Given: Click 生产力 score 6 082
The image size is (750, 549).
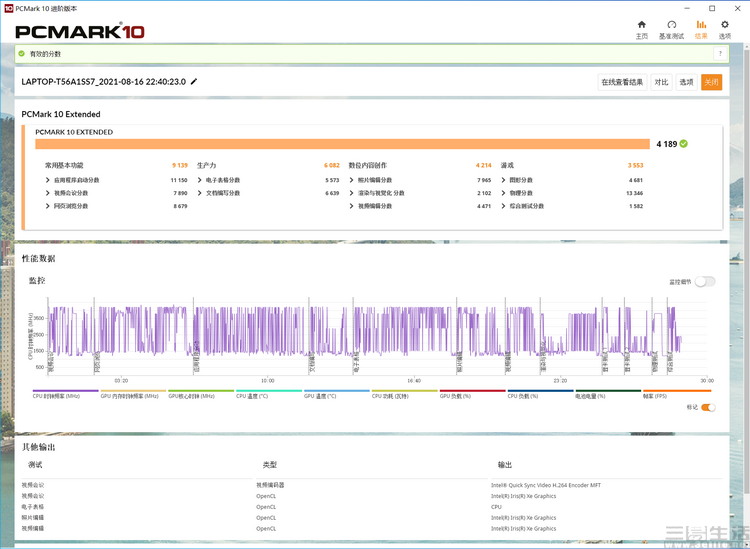Looking at the screenshot, I should 331,165.
